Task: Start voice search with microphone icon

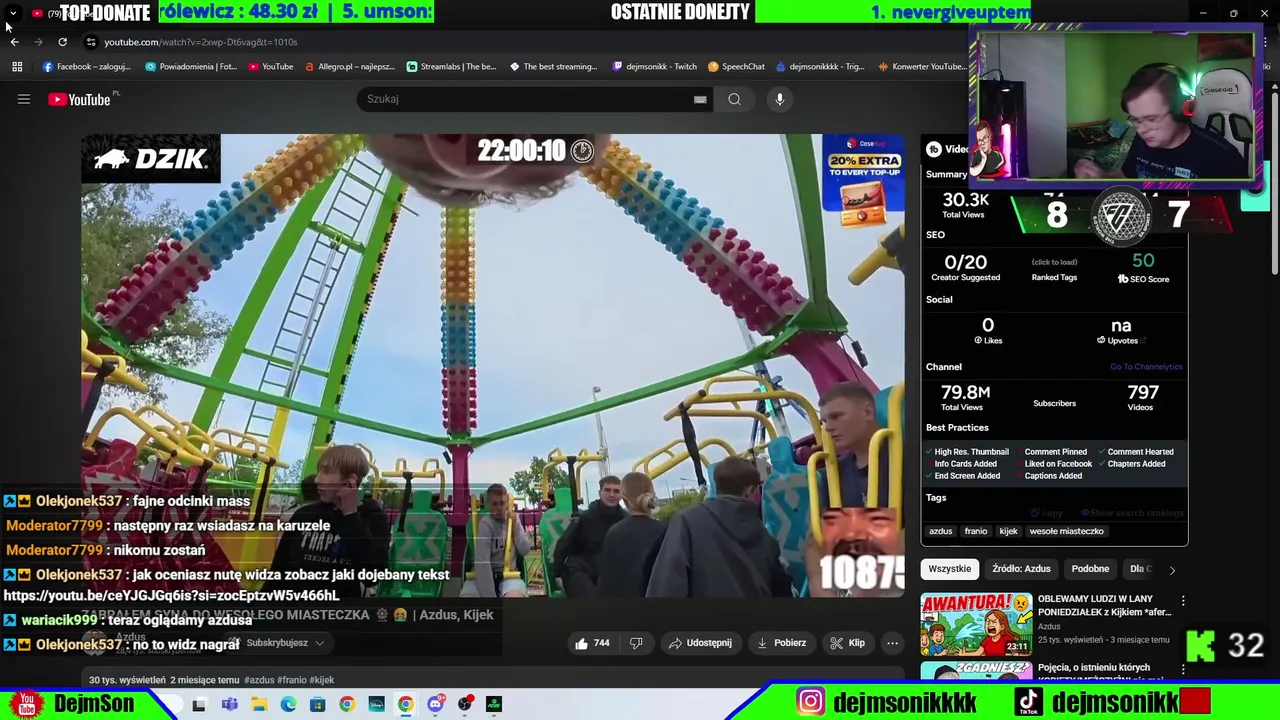Action: tap(780, 99)
